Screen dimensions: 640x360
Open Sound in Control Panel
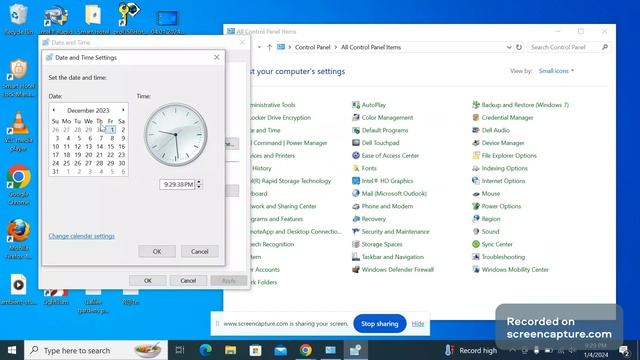486,231
